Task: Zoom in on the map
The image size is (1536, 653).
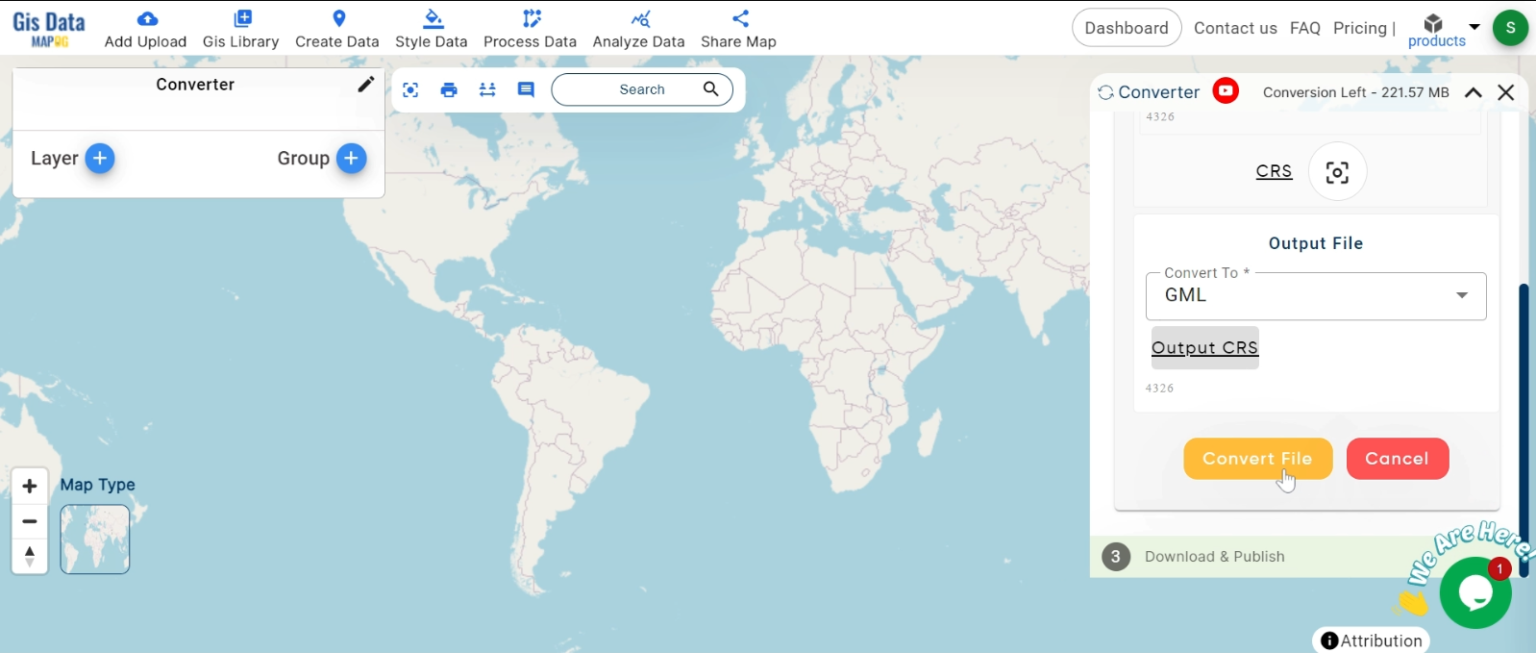Action: [30, 486]
